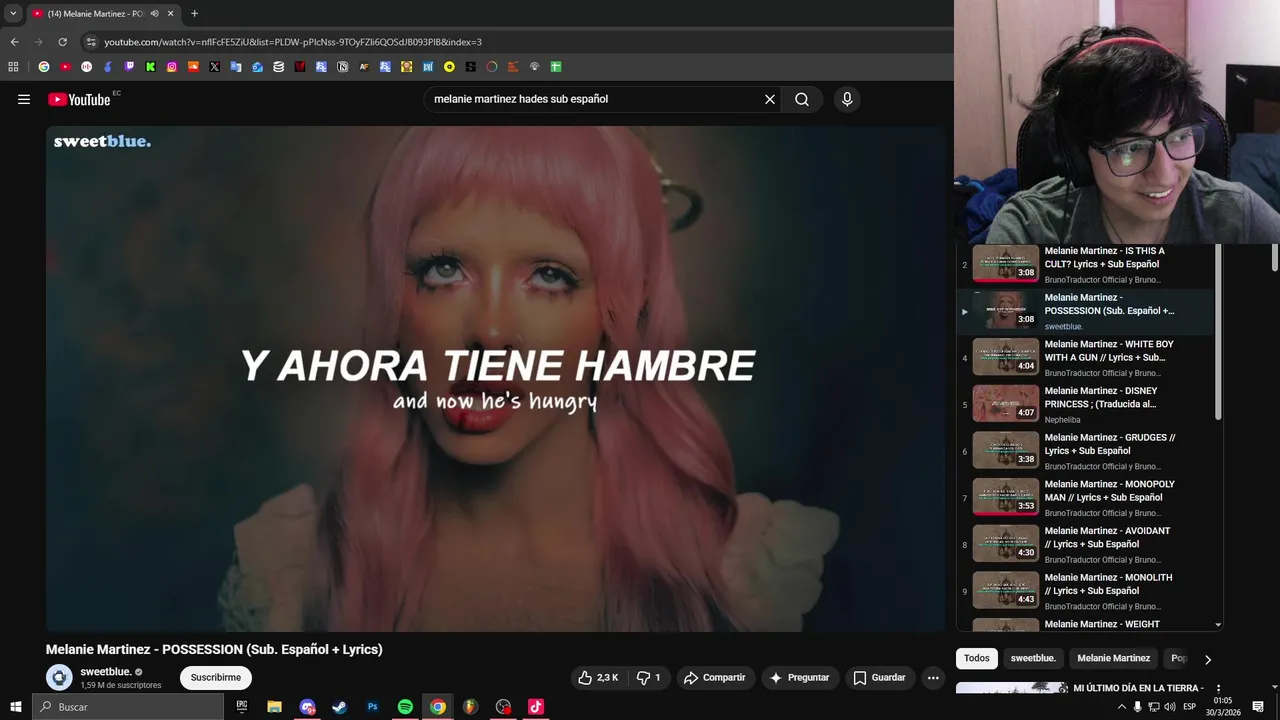Click the Windows taskbar Buscar search box
1280x720 pixels.
[x=128, y=707]
